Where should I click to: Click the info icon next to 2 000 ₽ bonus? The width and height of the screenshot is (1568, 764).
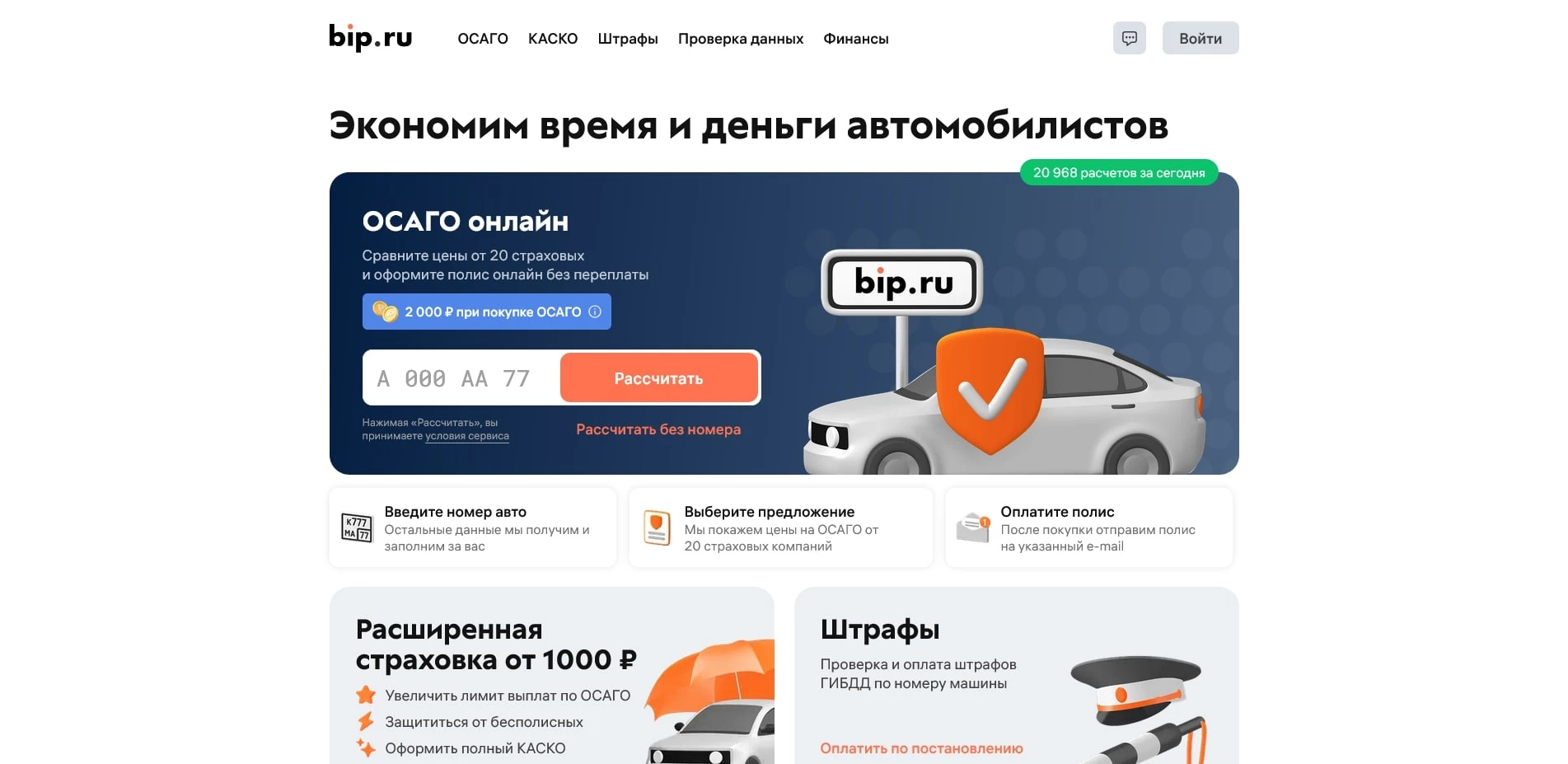595,312
